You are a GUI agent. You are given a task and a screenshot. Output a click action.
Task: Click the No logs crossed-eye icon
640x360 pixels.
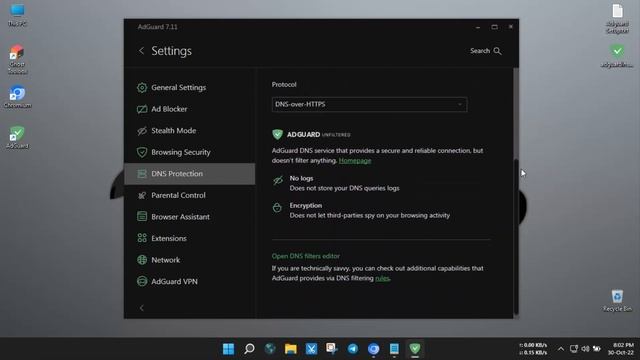click(x=278, y=180)
